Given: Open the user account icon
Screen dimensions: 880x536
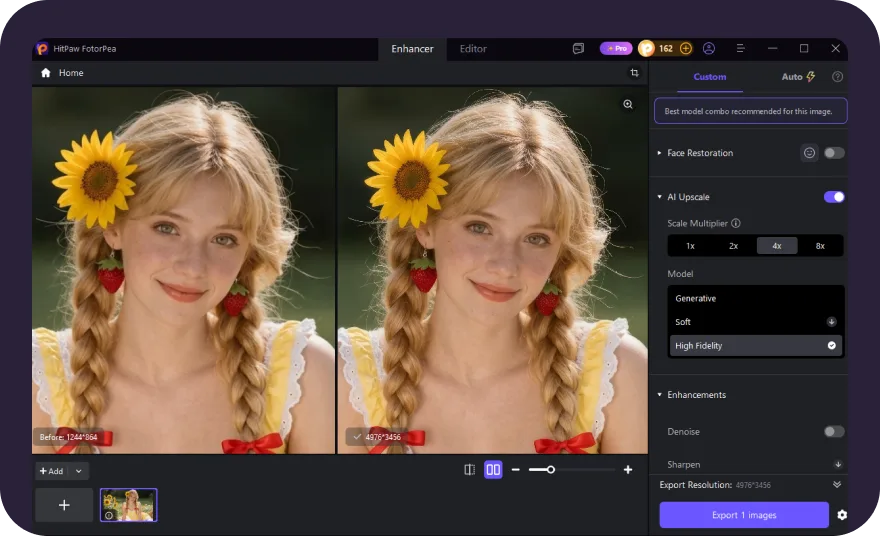Looking at the screenshot, I should (x=709, y=49).
